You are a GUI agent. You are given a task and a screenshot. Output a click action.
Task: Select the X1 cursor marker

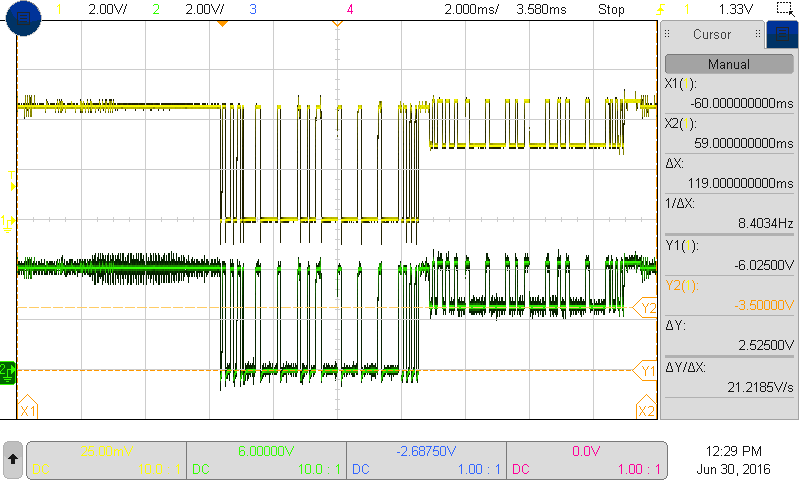[x=28, y=411]
